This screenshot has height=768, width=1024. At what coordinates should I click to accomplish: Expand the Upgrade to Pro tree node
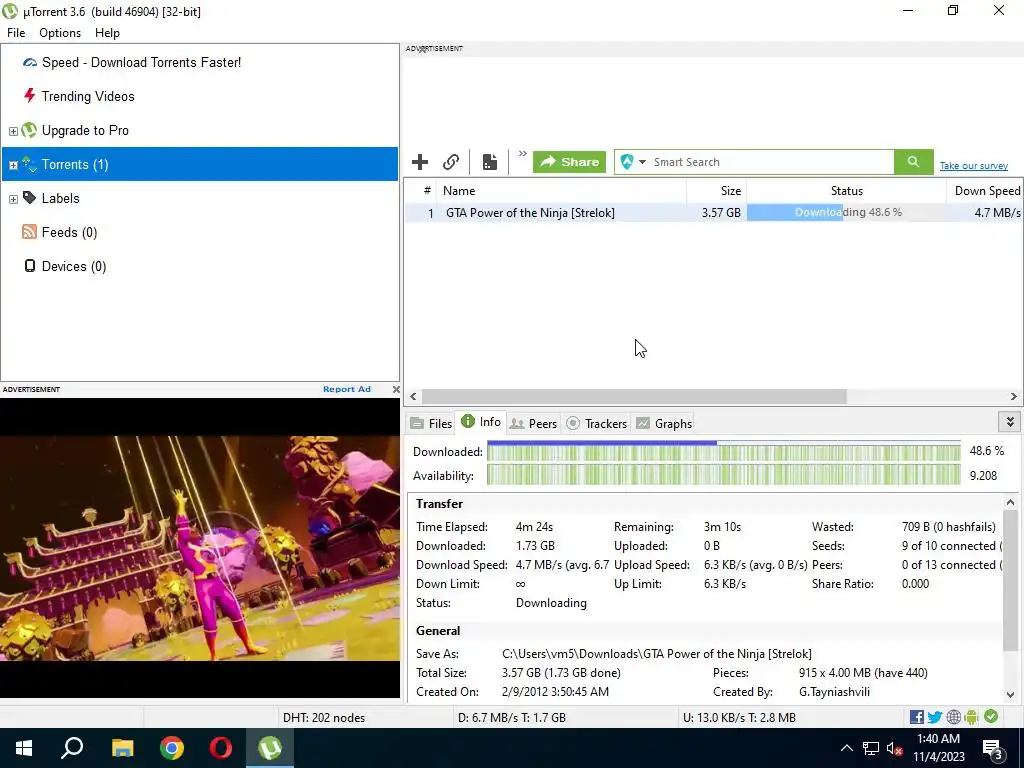click(x=13, y=131)
